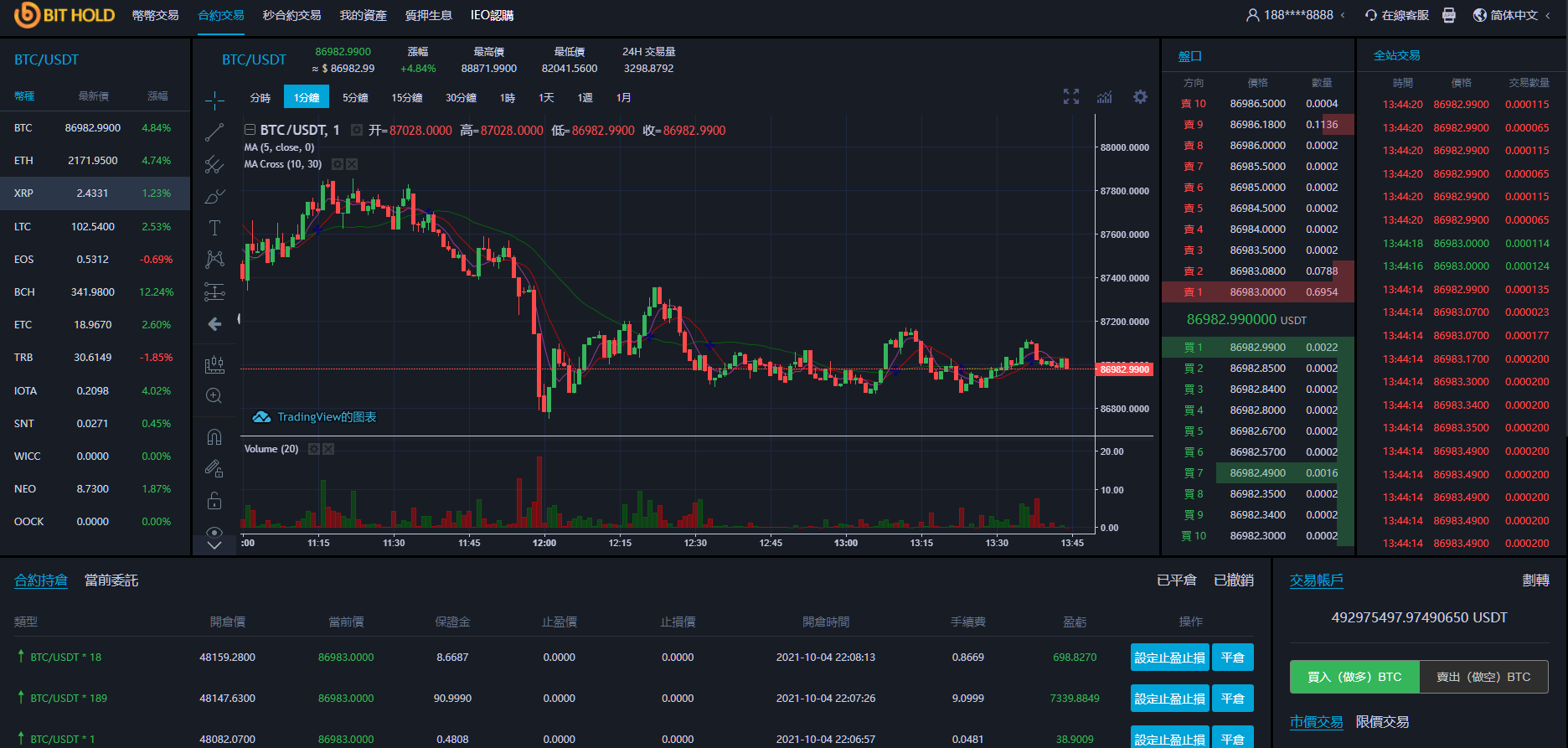The height and width of the screenshot is (748, 1568).
Task: Collapse the BTC/USDT chart legend box
Action: pos(250,130)
